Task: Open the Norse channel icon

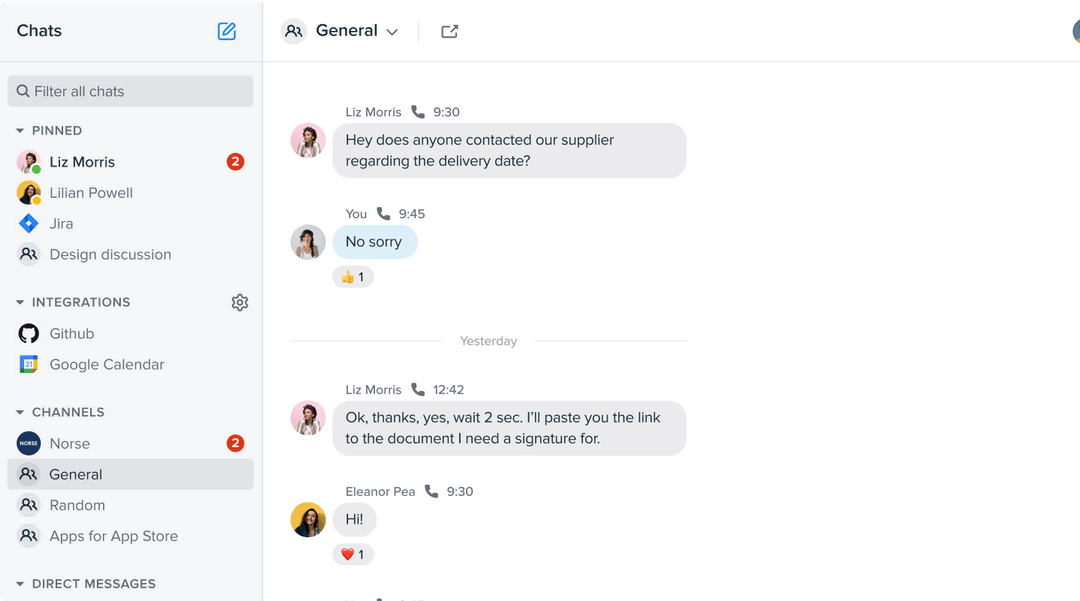Action: tap(28, 443)
